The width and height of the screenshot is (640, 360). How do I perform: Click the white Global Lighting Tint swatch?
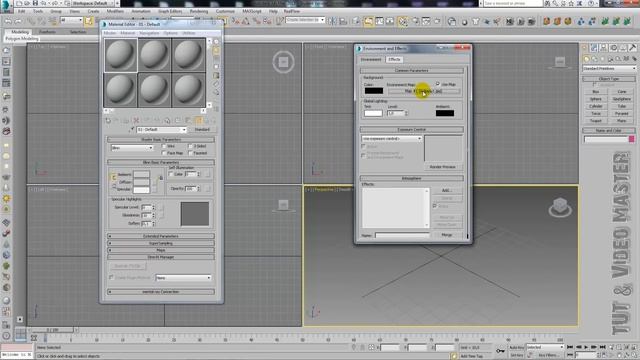pyautogui.click(x=373, y=113)
